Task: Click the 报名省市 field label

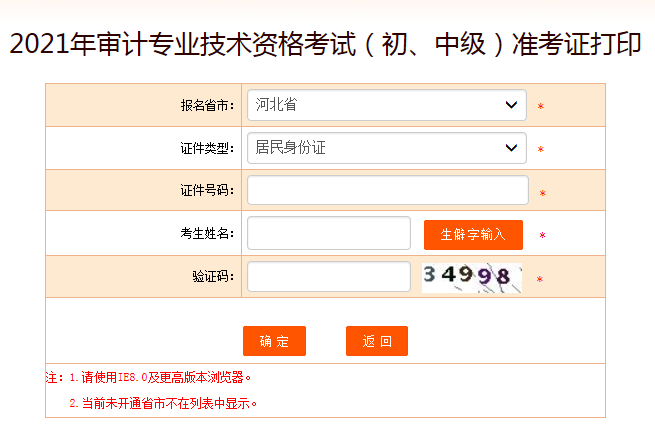Action: [207, 106]
